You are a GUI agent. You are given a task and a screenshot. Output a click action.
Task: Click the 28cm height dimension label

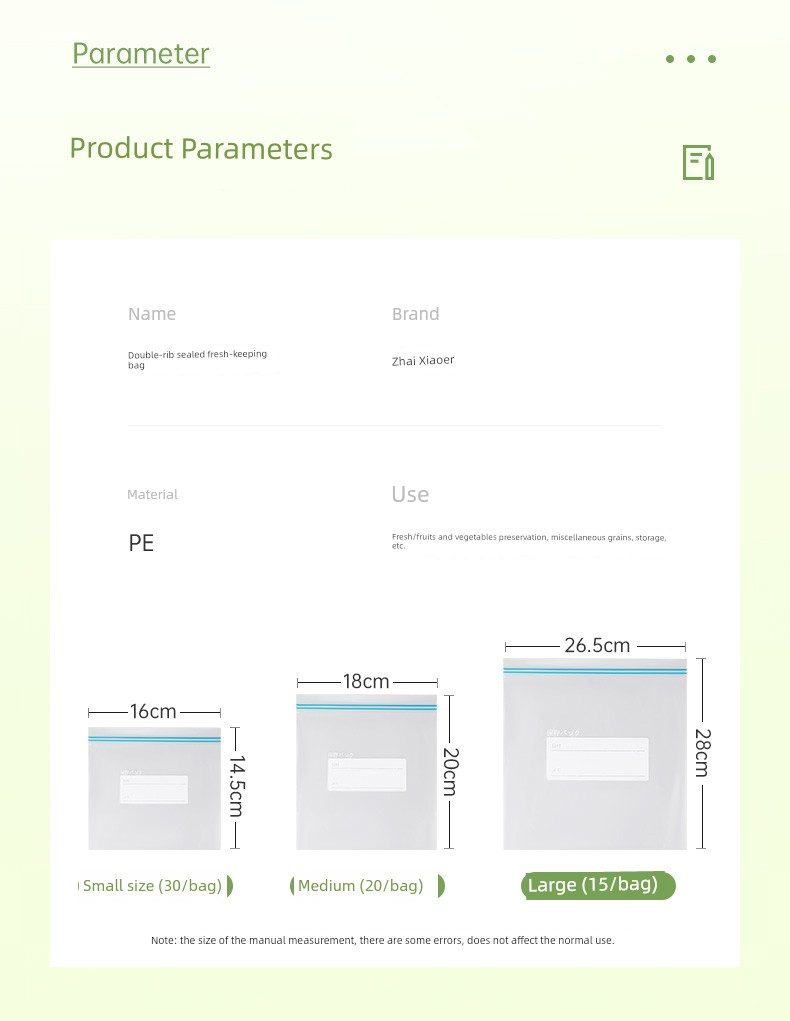[702, 753]
